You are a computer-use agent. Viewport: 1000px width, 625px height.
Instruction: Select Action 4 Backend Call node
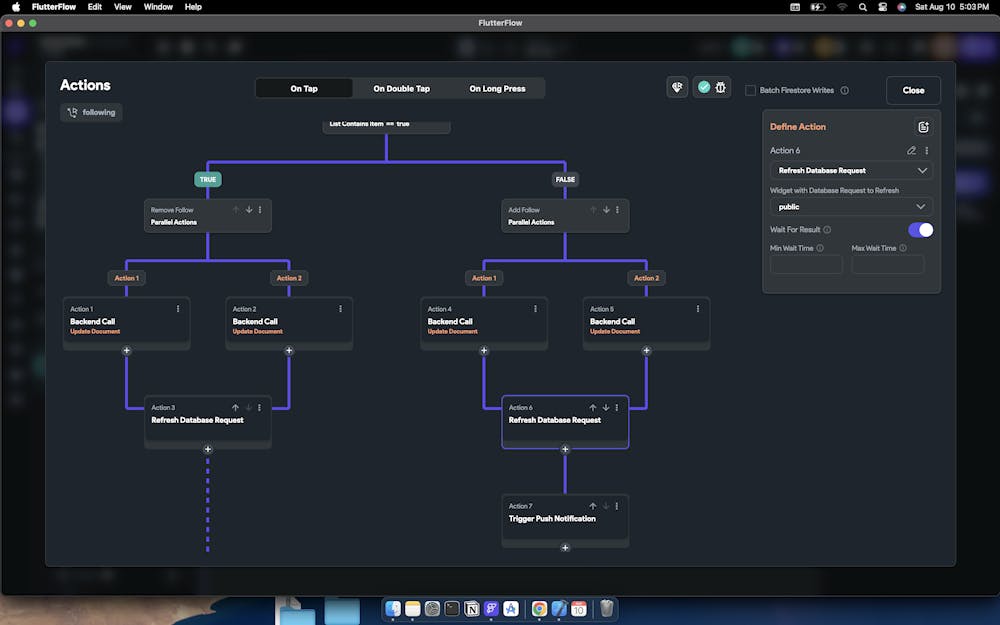click(484, 323)
